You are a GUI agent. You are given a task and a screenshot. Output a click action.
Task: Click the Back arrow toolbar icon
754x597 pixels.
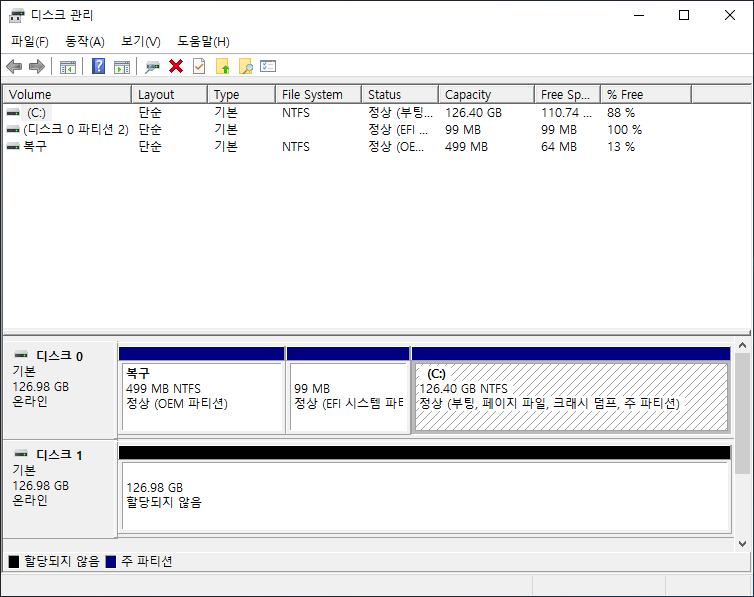pyautogui.click(x=14, y=66)
